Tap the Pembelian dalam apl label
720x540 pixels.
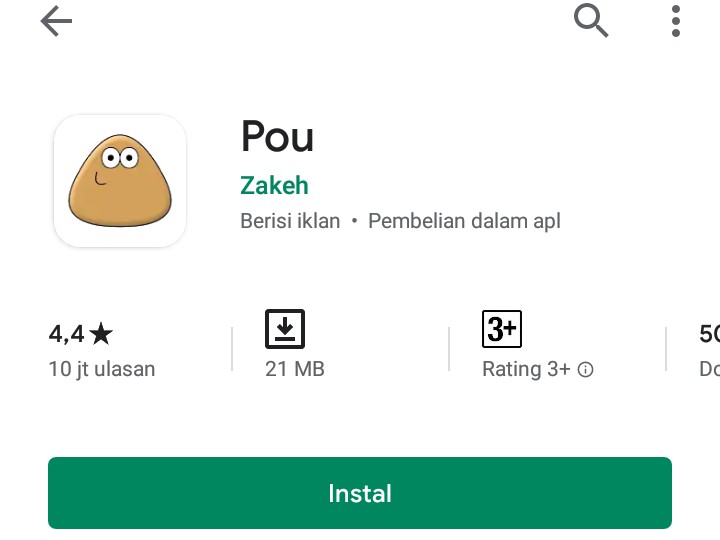point(464,221)
